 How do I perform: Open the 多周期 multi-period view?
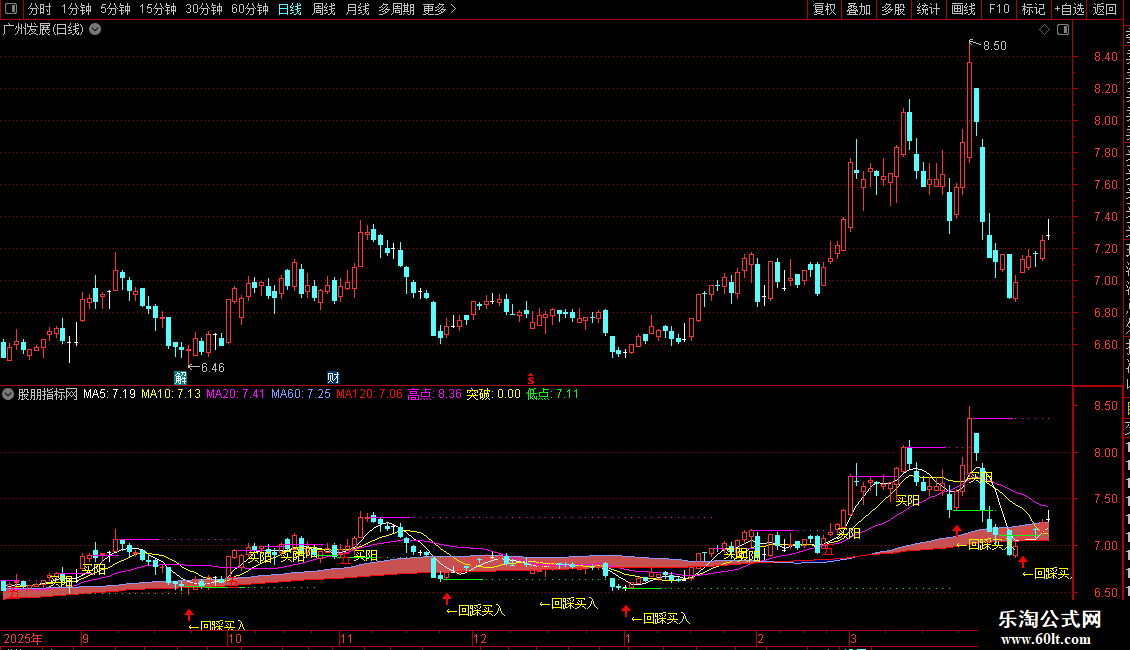point(396,9)
